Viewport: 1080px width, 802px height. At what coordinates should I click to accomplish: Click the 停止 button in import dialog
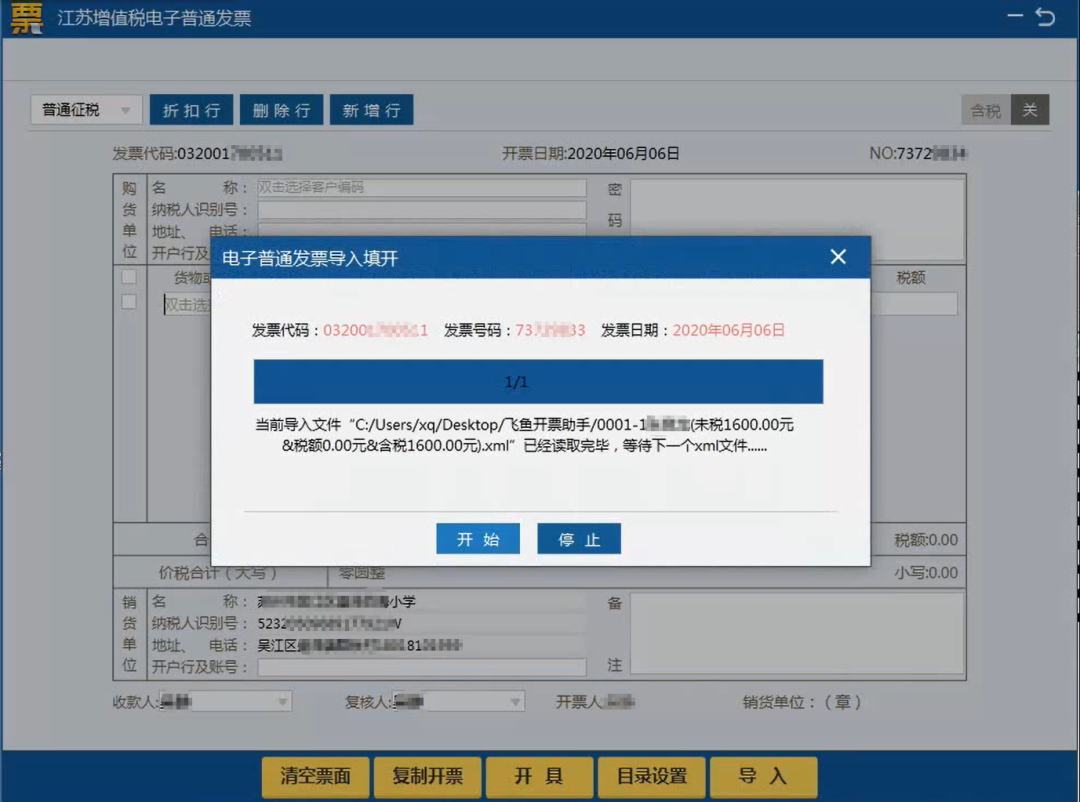[579, 539]
